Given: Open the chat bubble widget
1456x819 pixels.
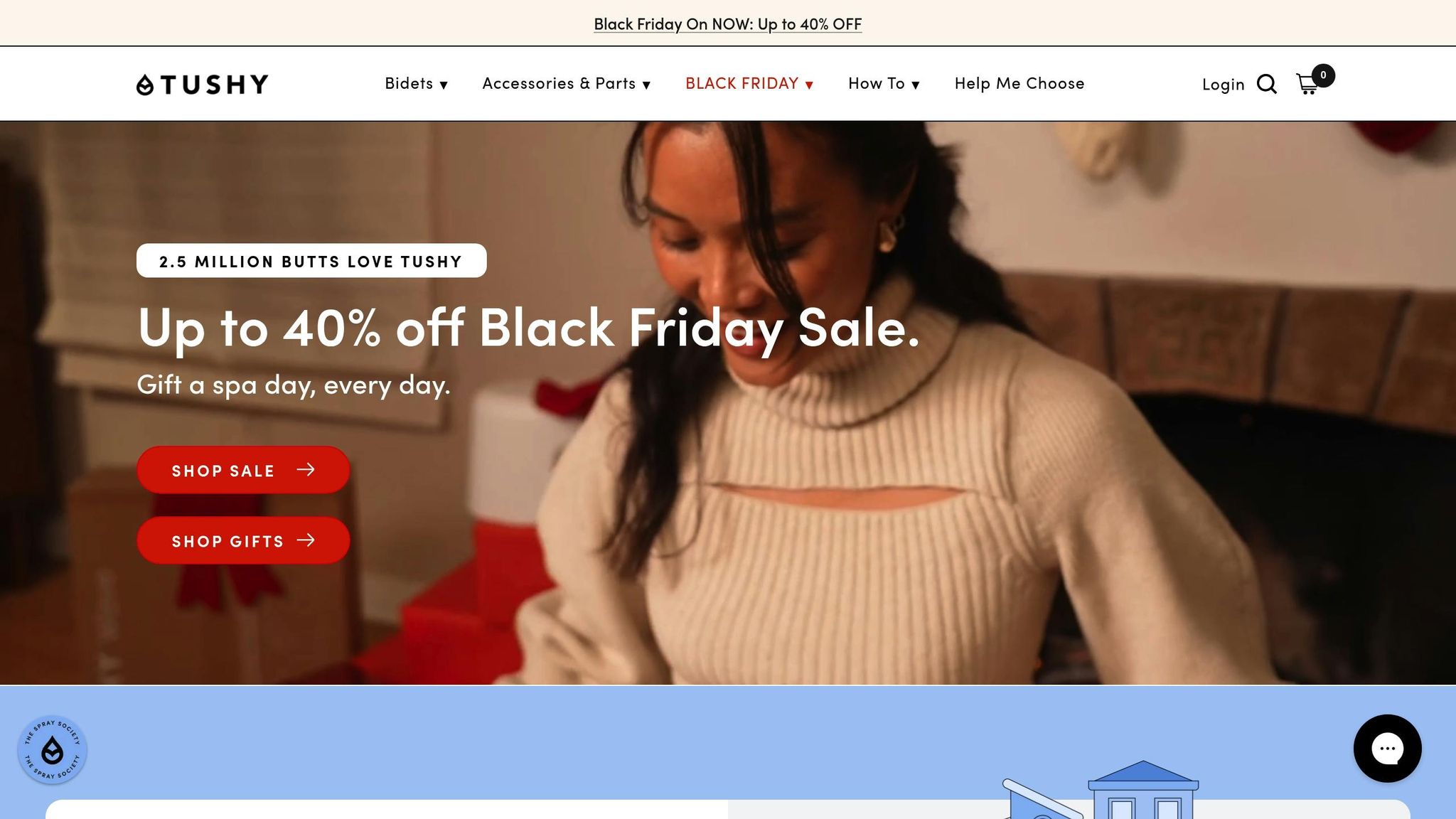Looking at the screenshot, I should tap(1387, 749).
